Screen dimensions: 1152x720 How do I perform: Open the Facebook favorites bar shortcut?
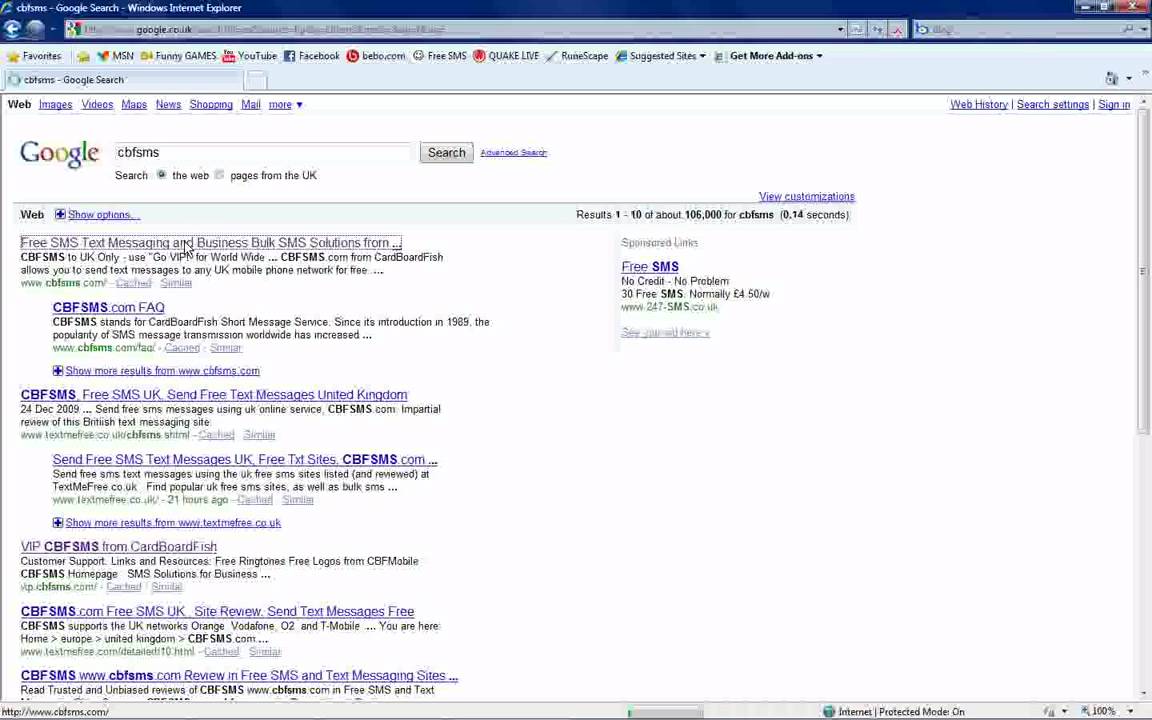coord(312,56)
